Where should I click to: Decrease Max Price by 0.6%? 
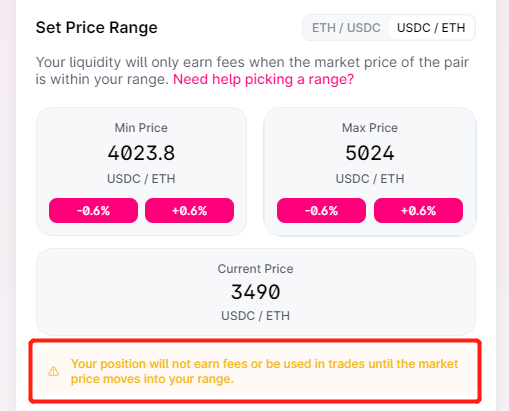321,211
